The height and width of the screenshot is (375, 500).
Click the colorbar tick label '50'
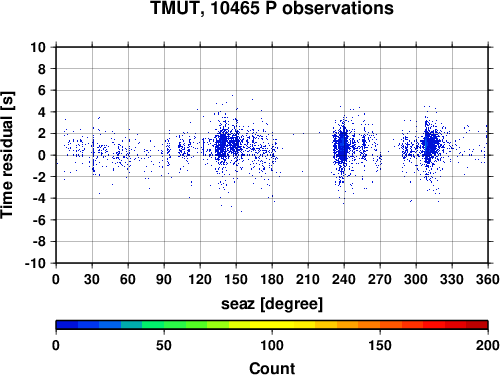click(x=164, y=345)
